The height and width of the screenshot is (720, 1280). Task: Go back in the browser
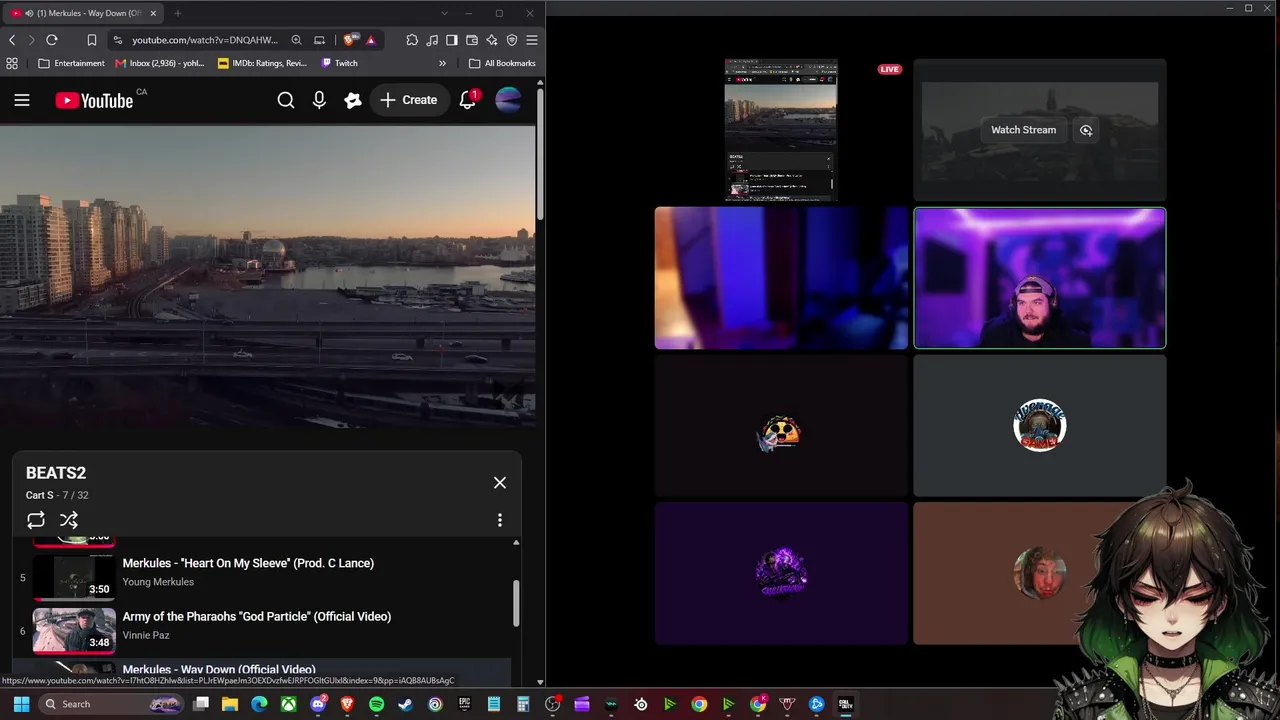[12, 40]
